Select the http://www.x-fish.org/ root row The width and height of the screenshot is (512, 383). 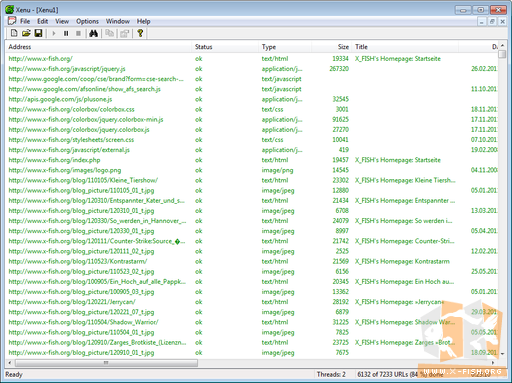pos(40,59)
